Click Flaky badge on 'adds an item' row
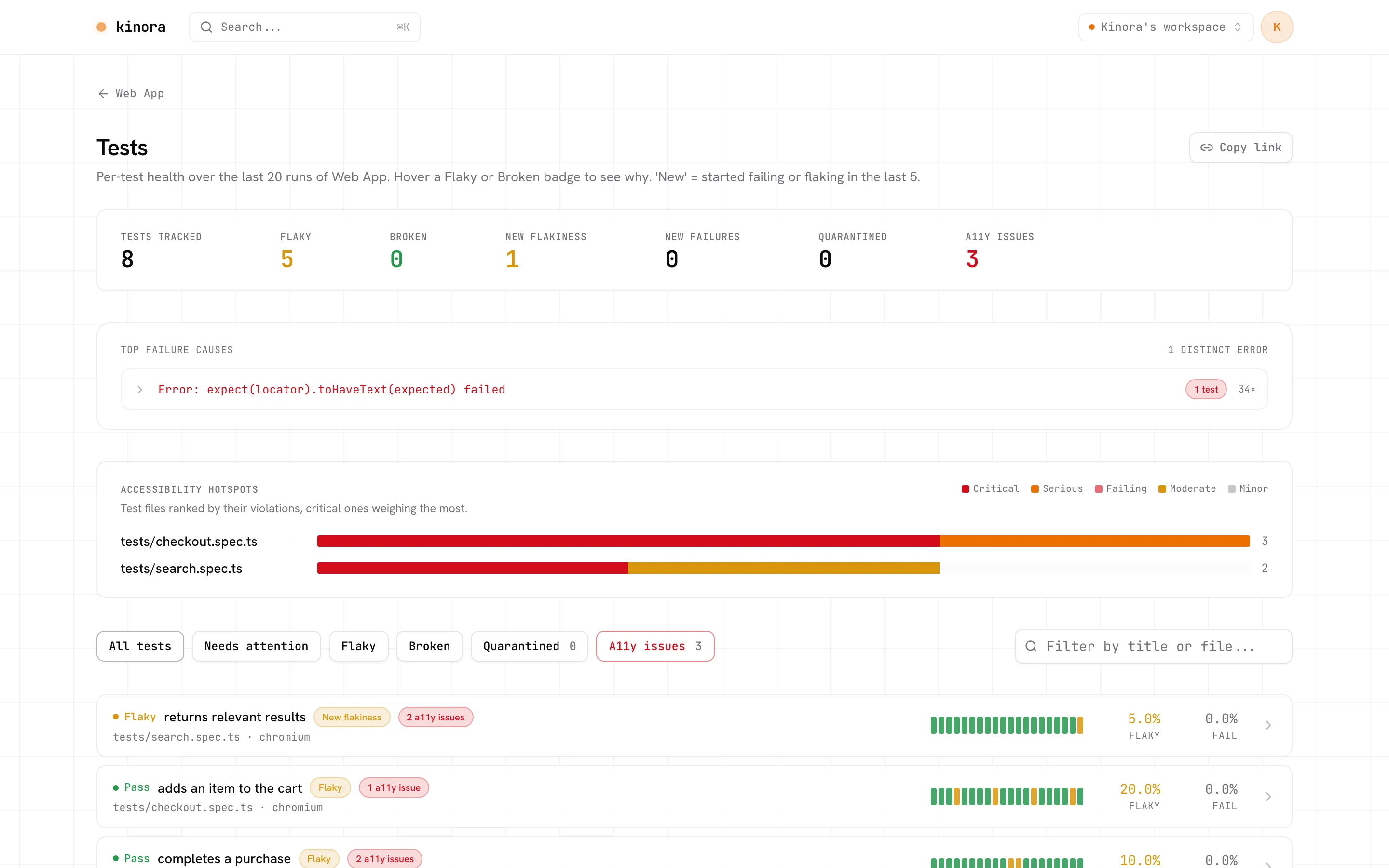The image size is (1389, 868). [330, 787]
